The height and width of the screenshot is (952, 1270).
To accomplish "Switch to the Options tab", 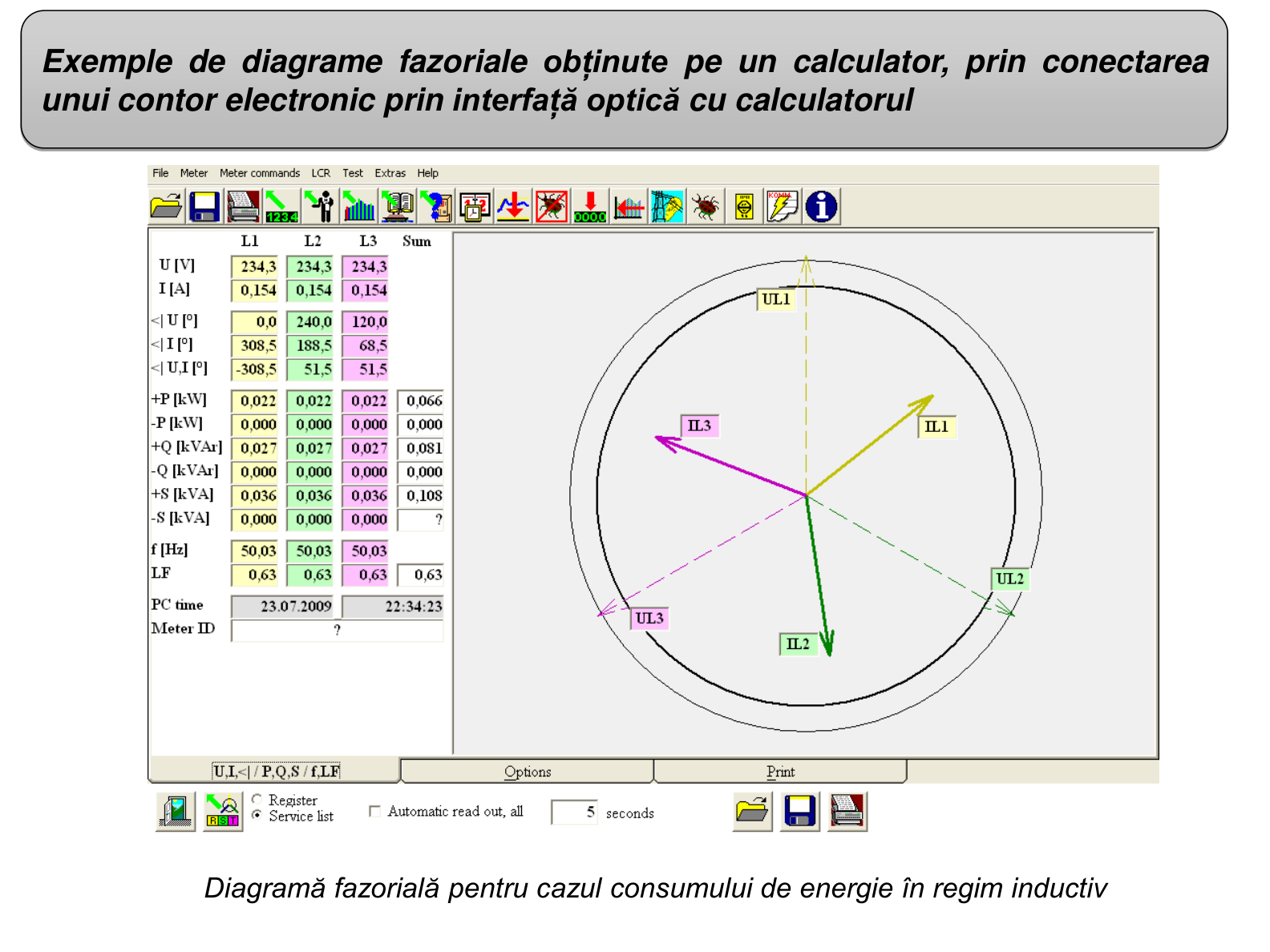I will pos(528,772).
